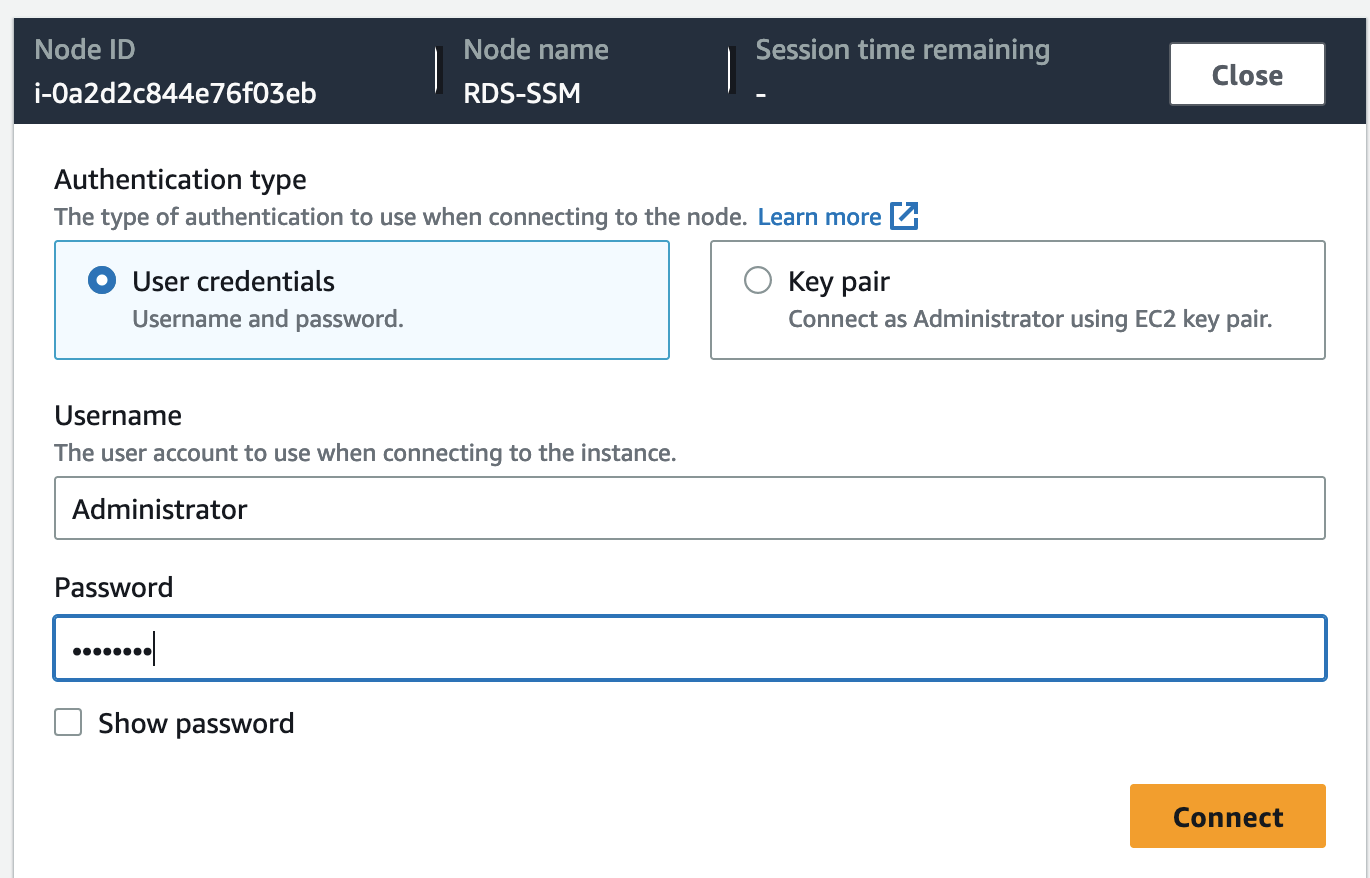Click the RDS-SSM node name value
Image resolution: width=1370 pixels, height=878 pixels.
[x=522, y=94]
